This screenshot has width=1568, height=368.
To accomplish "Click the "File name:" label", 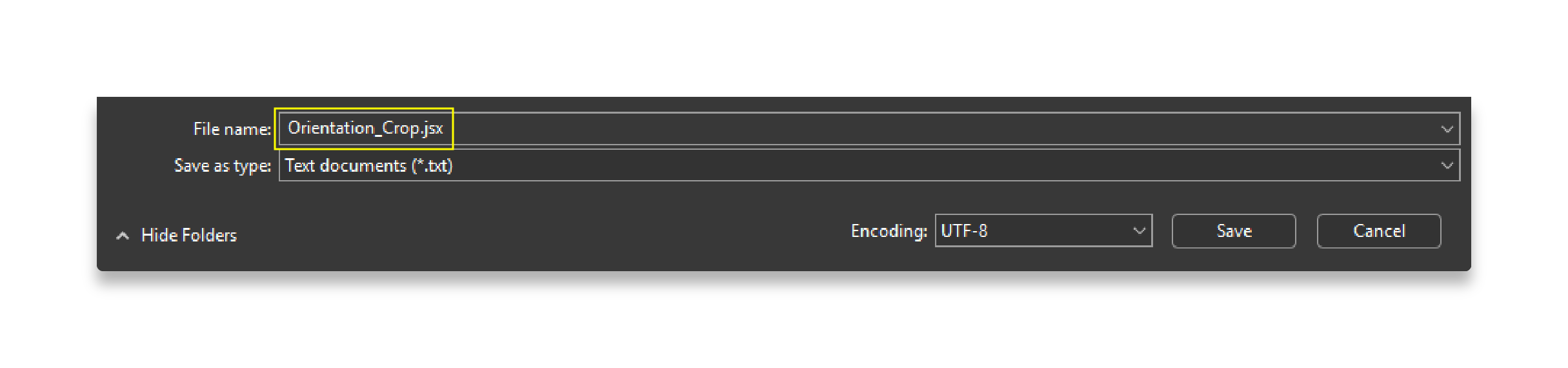I will tap(232, 129).
